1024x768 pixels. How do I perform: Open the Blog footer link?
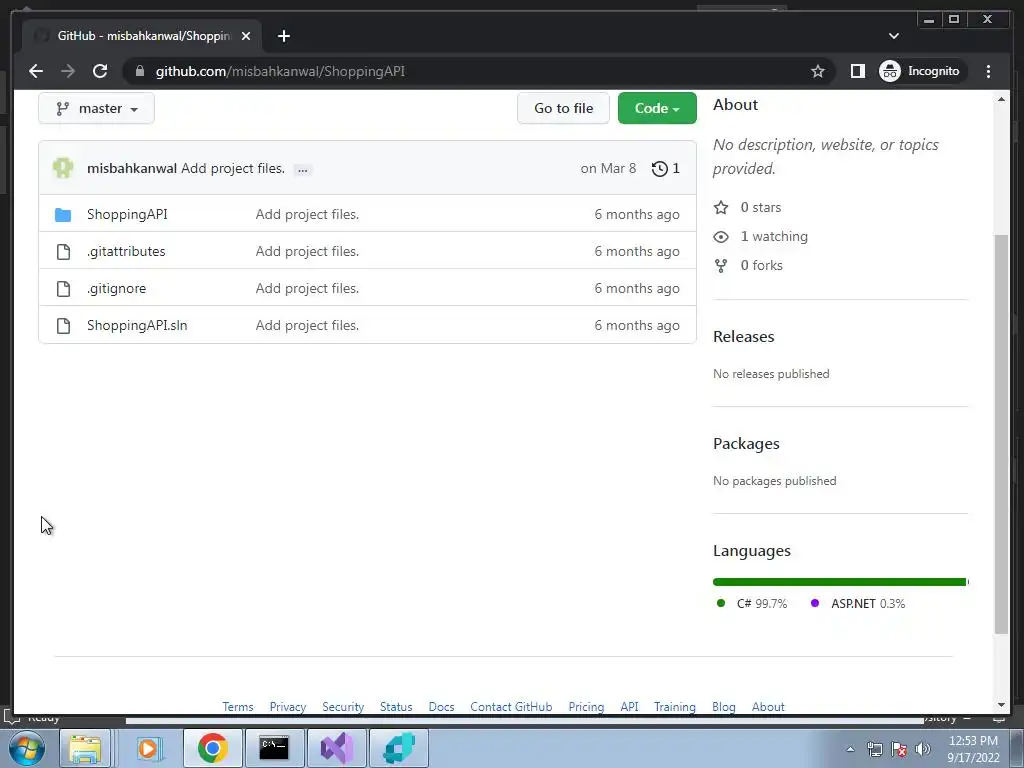724,707
